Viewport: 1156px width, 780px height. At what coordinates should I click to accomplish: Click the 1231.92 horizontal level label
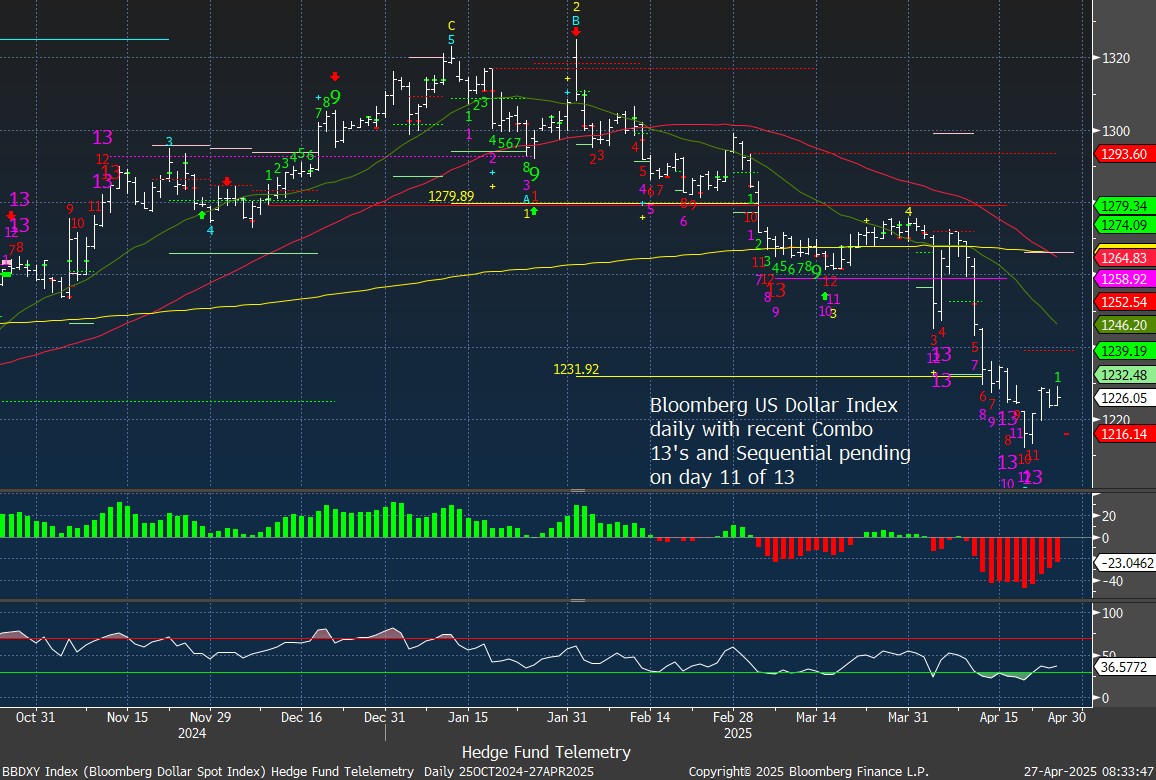[576, 369]
